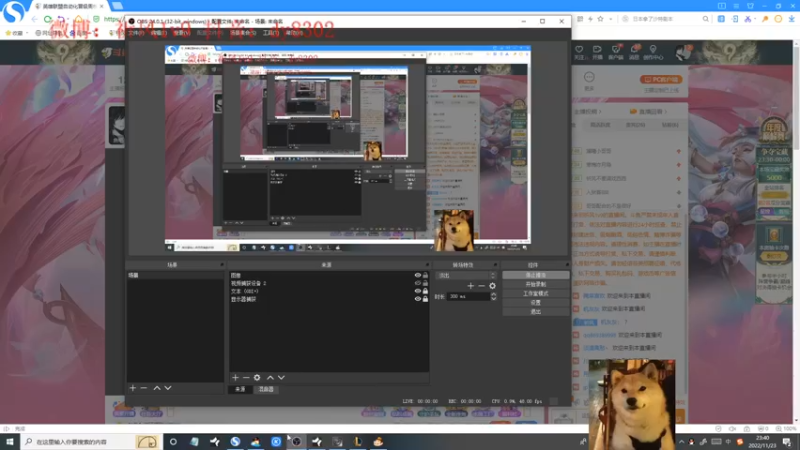The height and width of the screenshot is (450, 800).
Task: Open 查看(V) menu in OBS
Action: coord(182,33)
